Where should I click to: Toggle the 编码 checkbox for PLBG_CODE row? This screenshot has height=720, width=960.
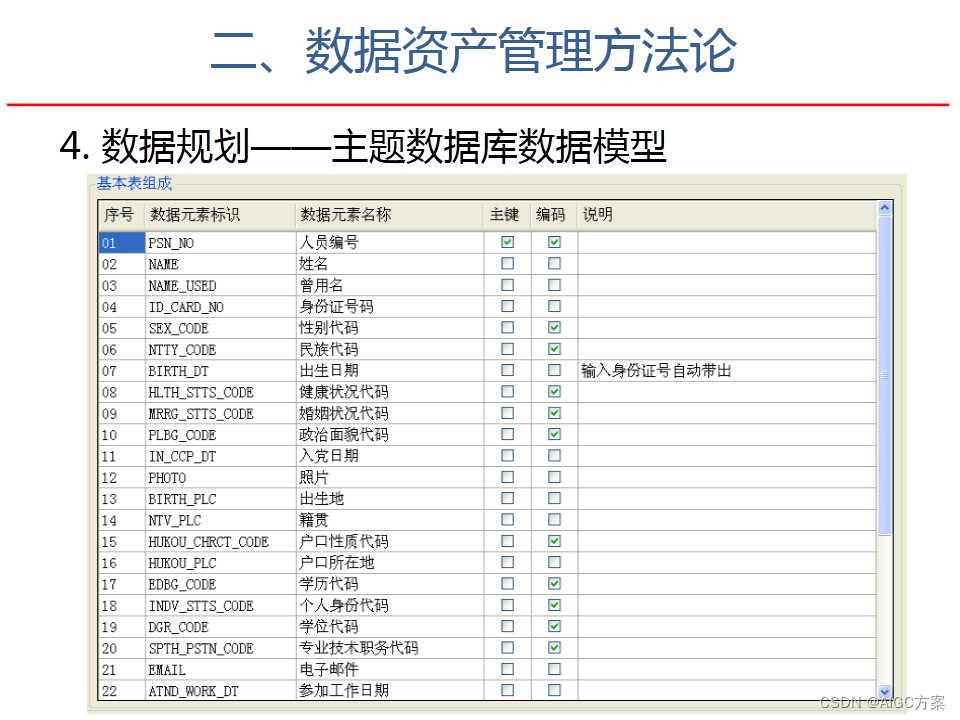tap(554, 434)
